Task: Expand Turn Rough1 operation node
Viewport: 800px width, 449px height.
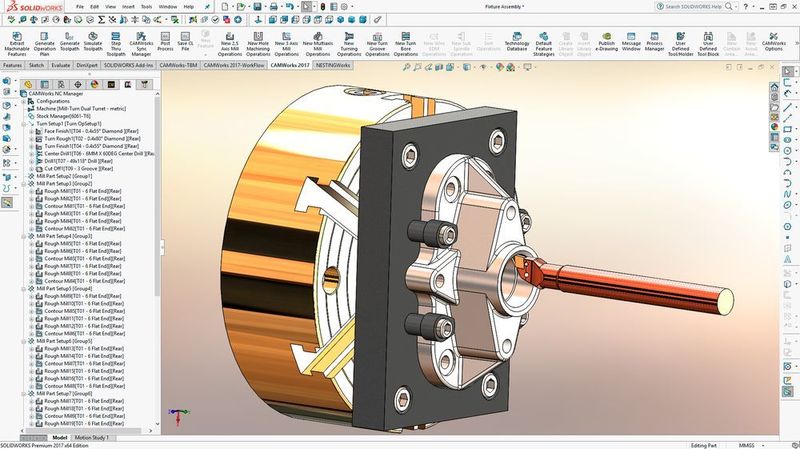Action: (x=32, y=139)
